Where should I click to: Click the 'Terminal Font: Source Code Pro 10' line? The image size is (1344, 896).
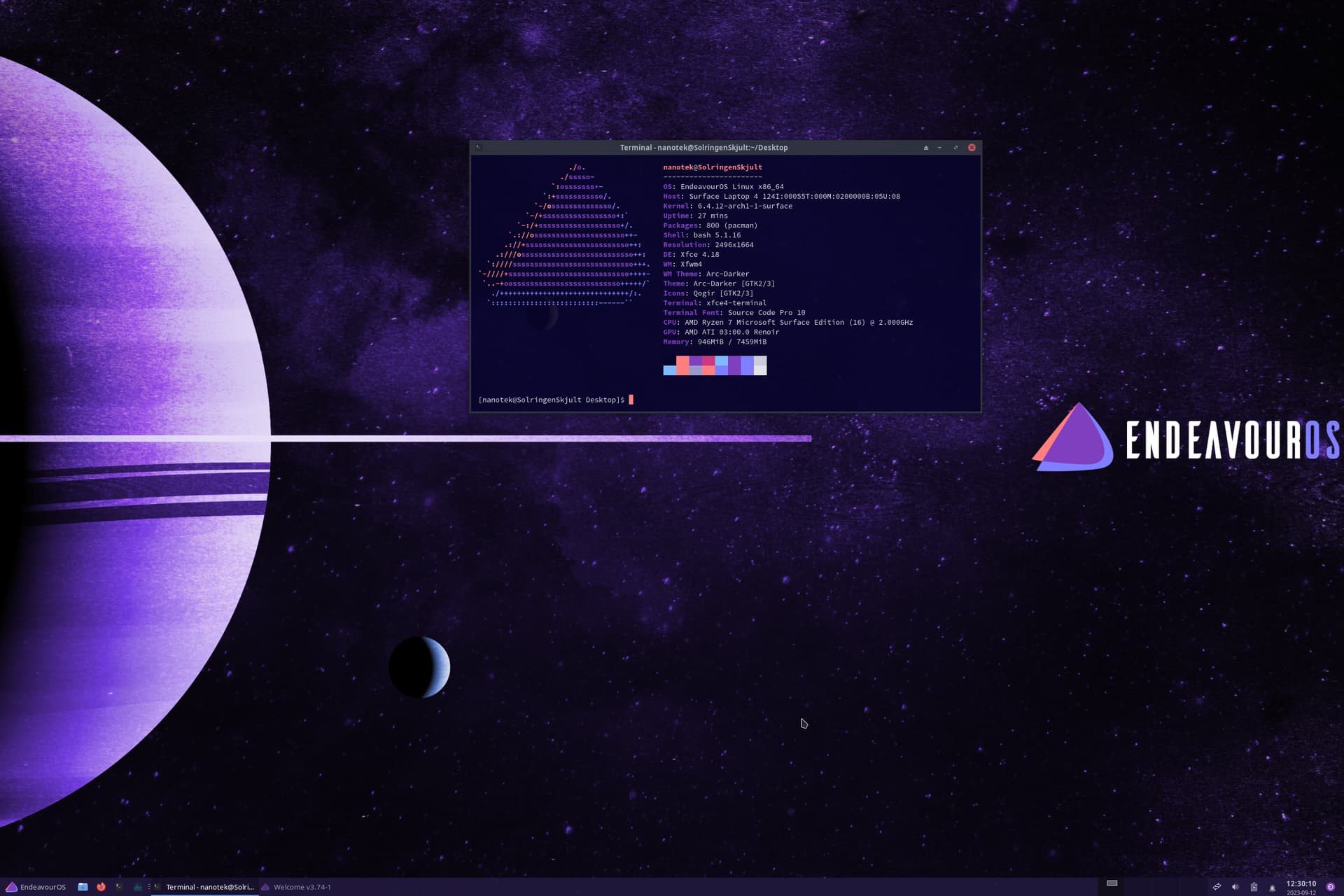pos(734,313)
